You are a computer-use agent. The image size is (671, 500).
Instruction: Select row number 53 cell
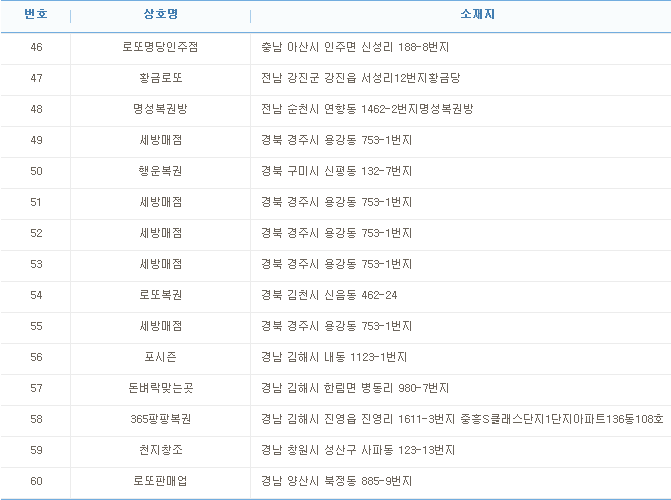(x=36, y=264)
